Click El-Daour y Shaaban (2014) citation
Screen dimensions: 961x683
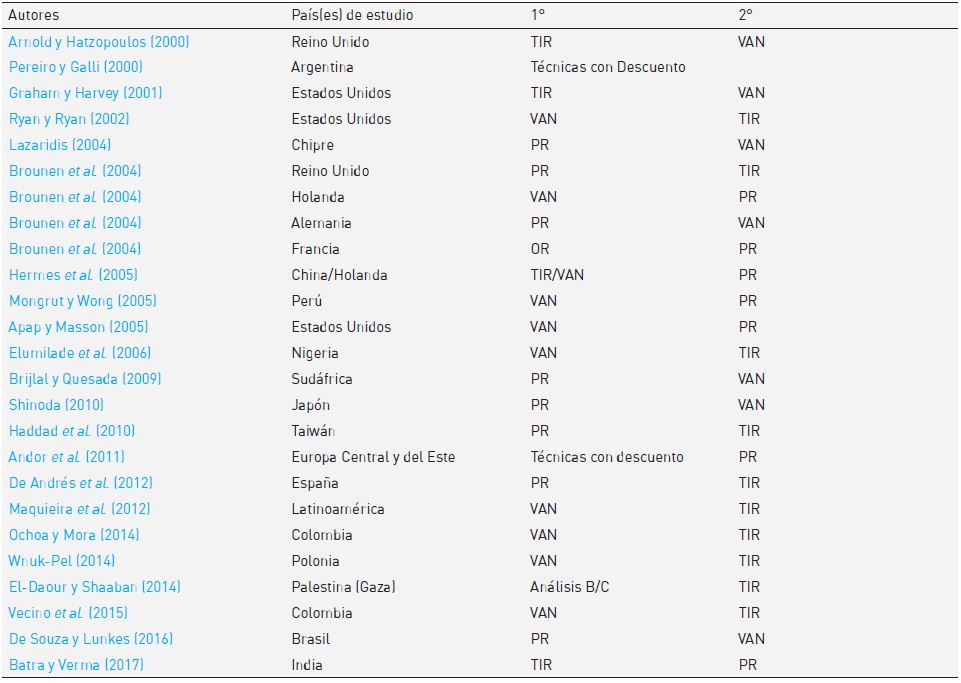pyautogui.click(x=95, y=587)
